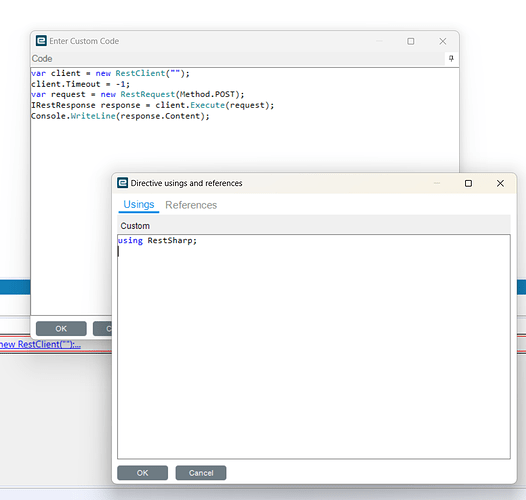
Task: Maximize the Directive usings and references dialog
Action: pyautogui.click(x=468, y=183)
